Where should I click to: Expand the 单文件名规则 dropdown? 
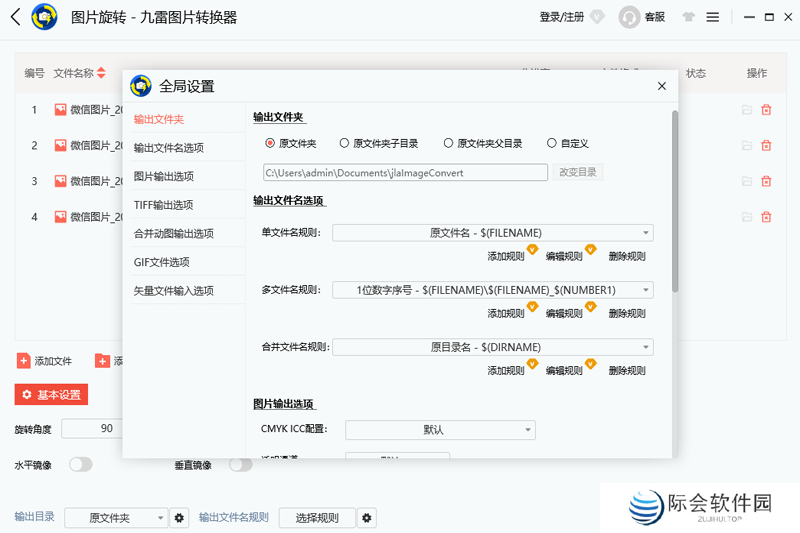point(492,233)
